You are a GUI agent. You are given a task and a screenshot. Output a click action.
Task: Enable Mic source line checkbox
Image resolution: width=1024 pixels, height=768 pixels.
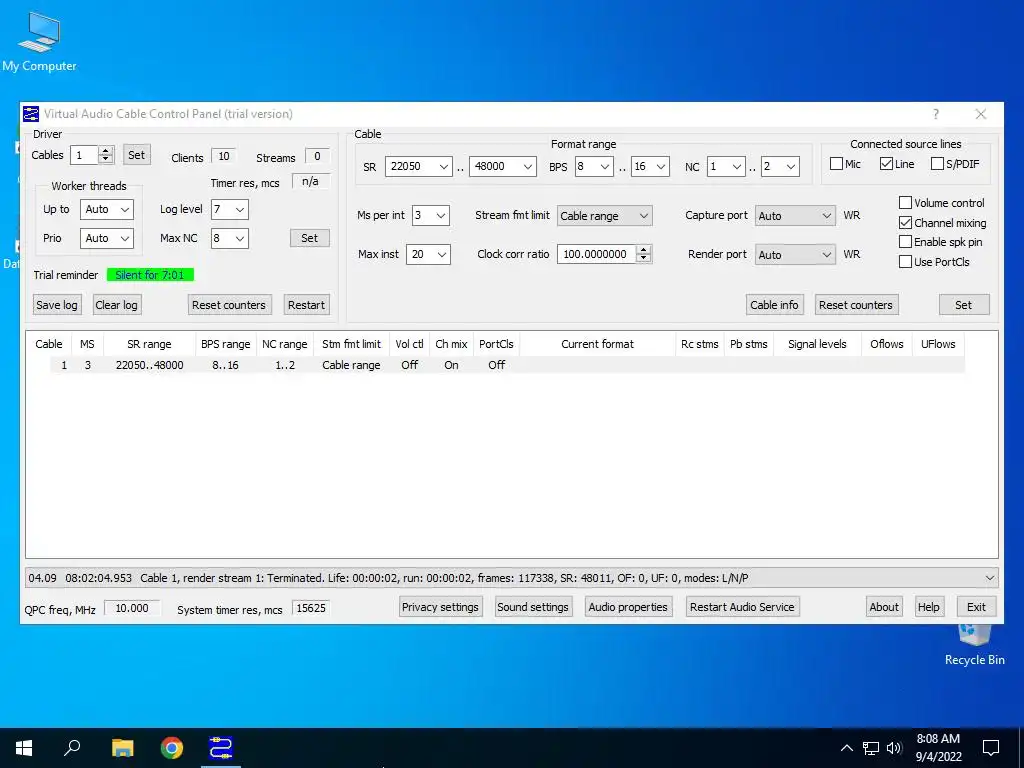[836, 164]
